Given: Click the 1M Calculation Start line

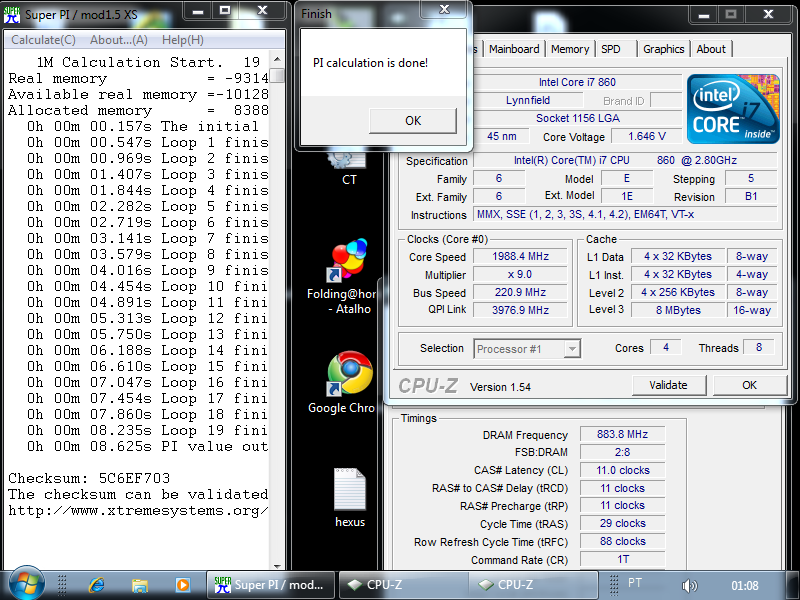Looking at the screenshot, I should point(148,62).
